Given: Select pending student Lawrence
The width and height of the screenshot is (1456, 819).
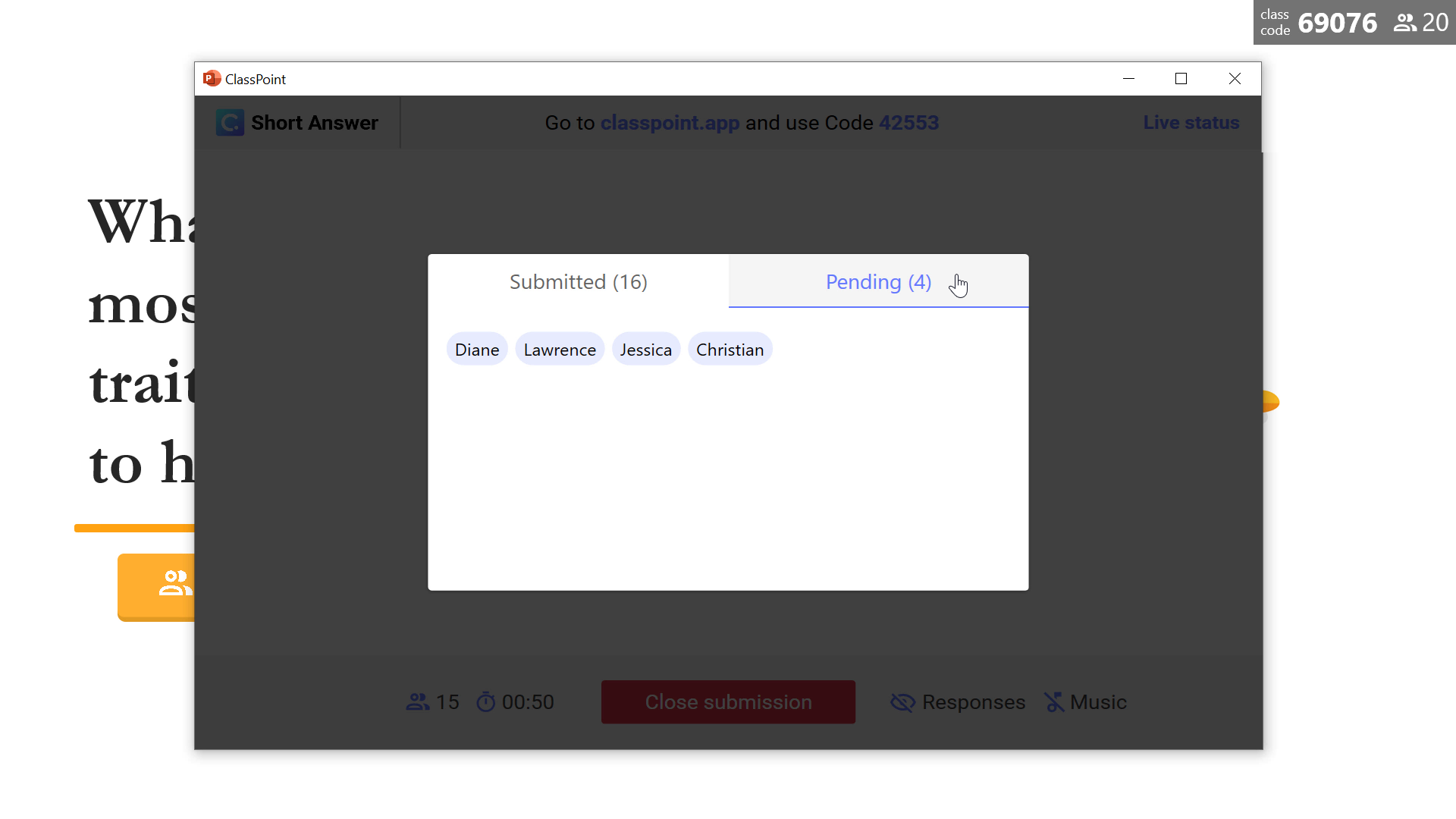Looking at the screenshot, I should (560, 349).
